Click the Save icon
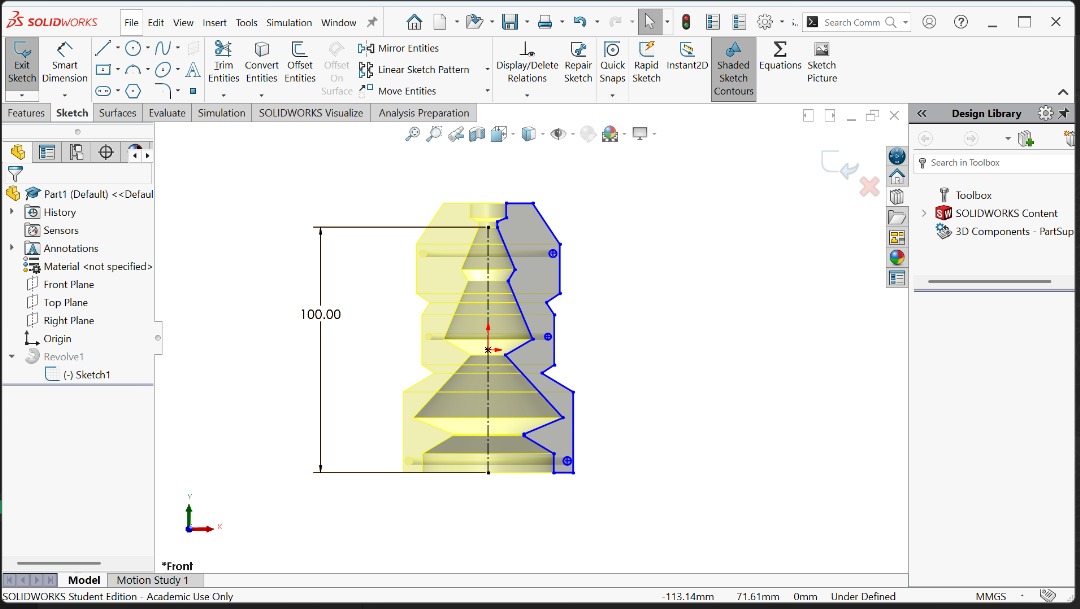 tap(510, 22)
